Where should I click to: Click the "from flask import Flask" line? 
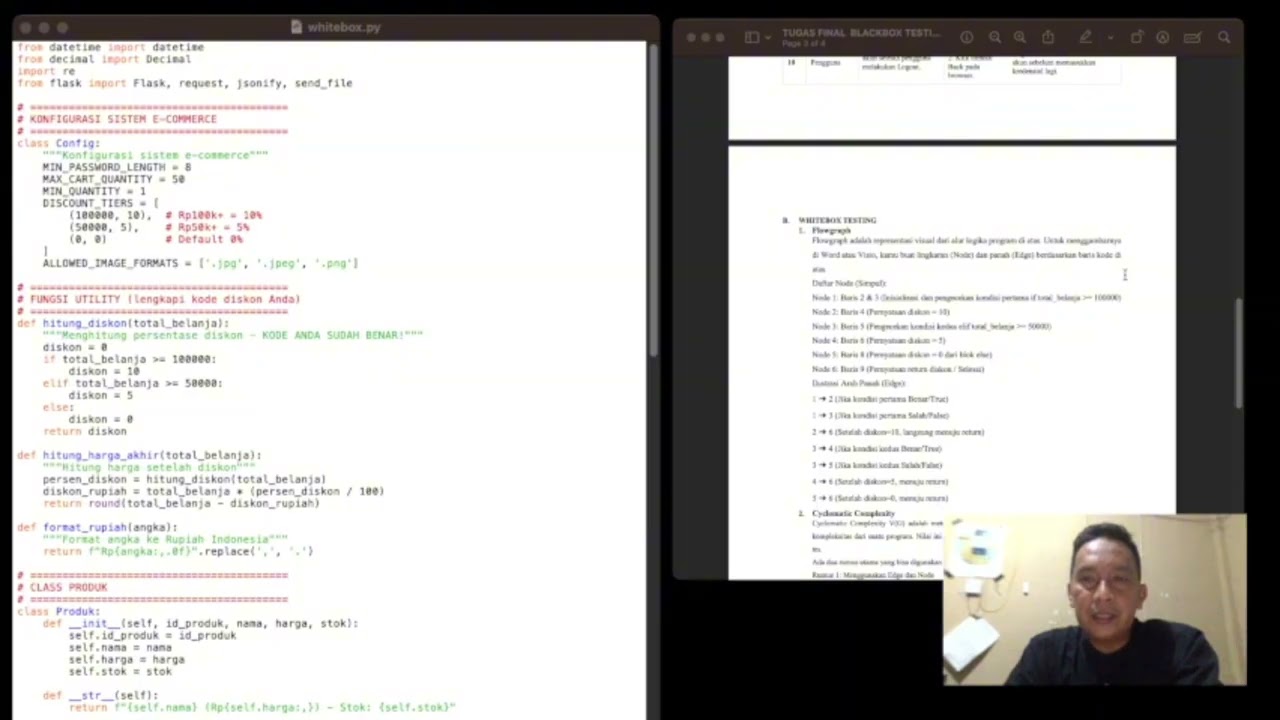[x=185, y=83]
